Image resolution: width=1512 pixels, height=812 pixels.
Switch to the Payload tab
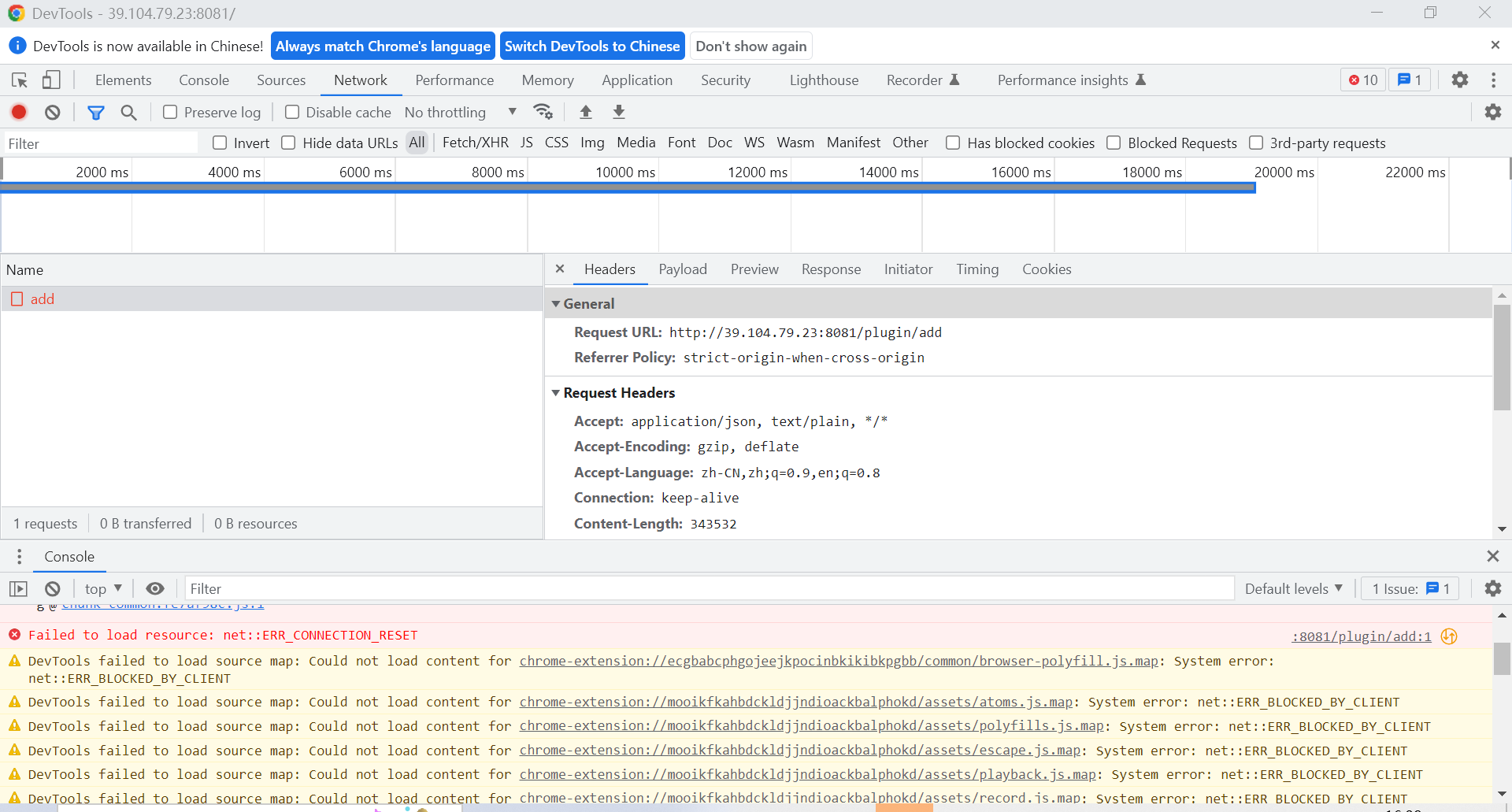click(682, 269)
